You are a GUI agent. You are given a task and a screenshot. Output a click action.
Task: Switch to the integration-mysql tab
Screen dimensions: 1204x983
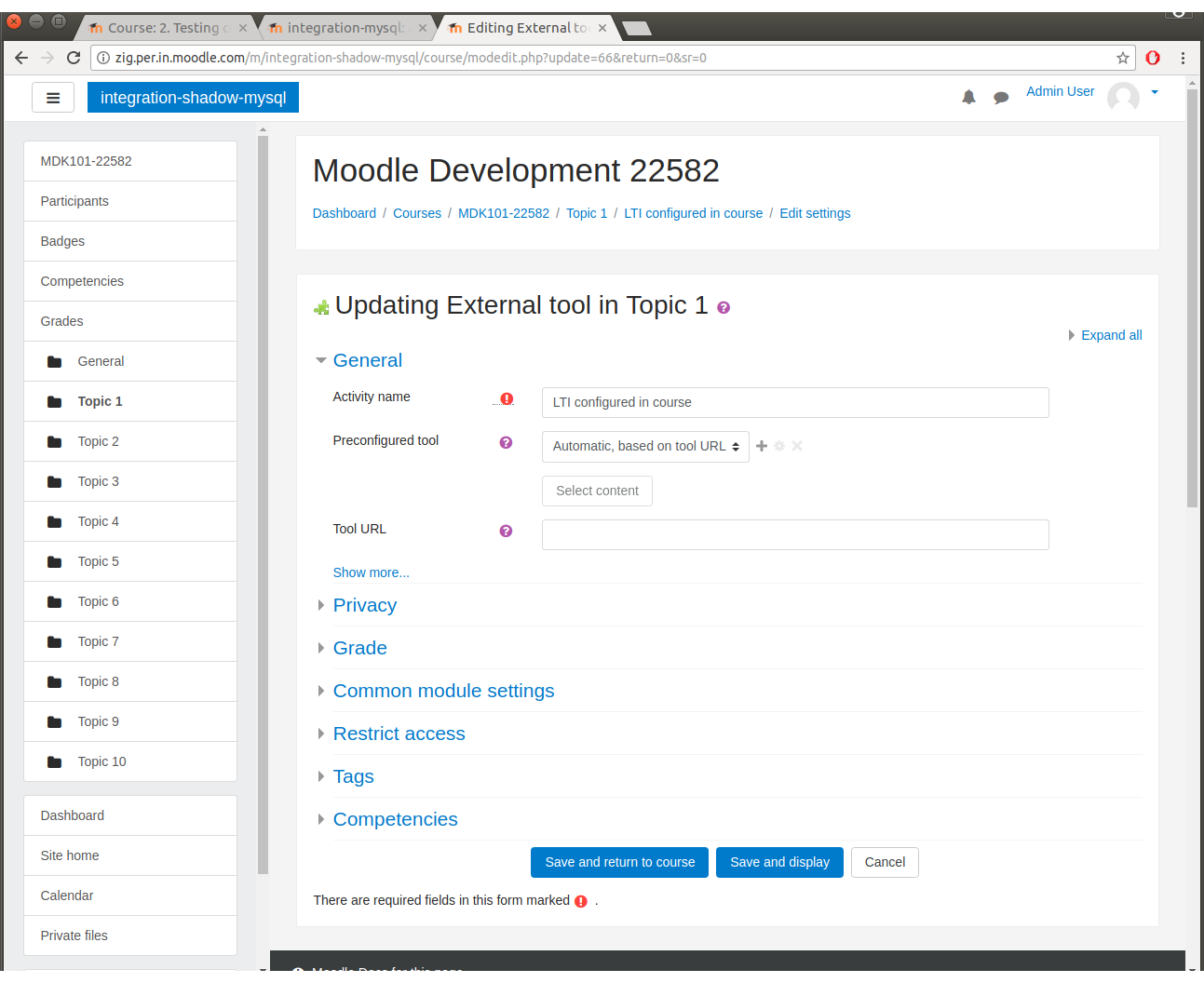346,28
